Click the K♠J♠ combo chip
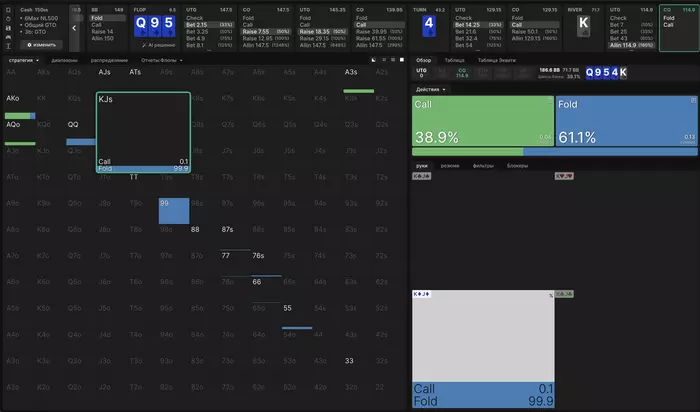 pyautogui.click(x=421, y=176)
